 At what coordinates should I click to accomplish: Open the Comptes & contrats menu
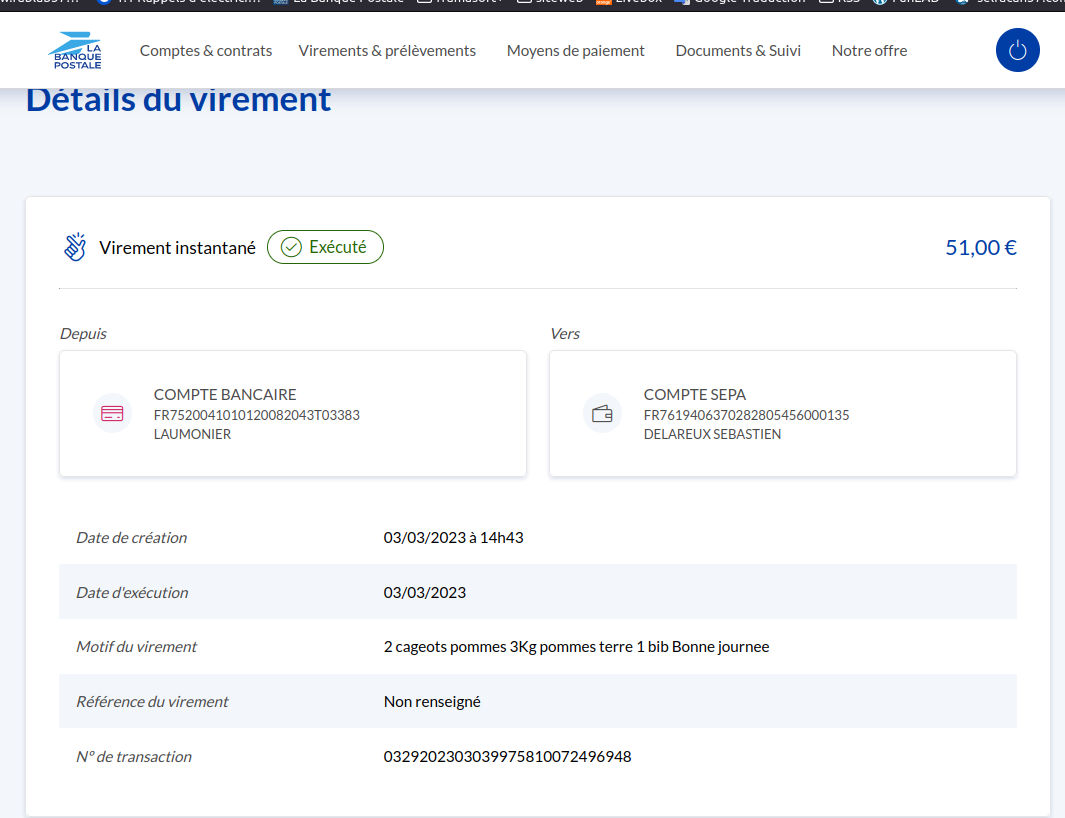pos(206,51)
